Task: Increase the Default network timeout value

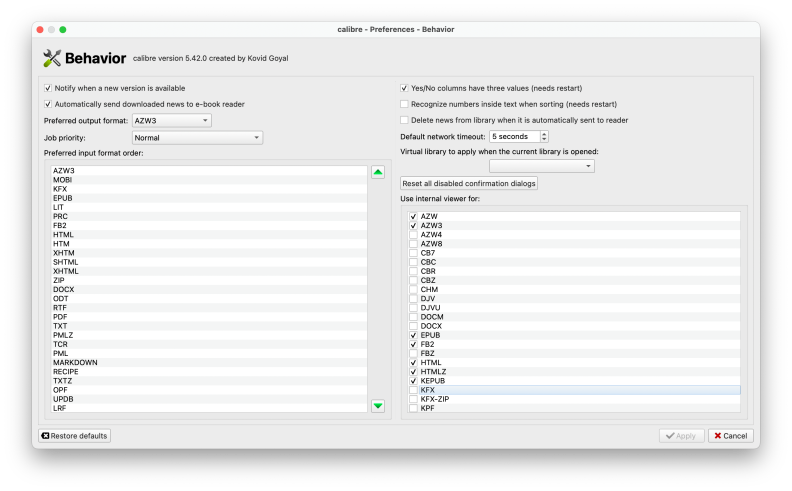Action: point(544,134)
